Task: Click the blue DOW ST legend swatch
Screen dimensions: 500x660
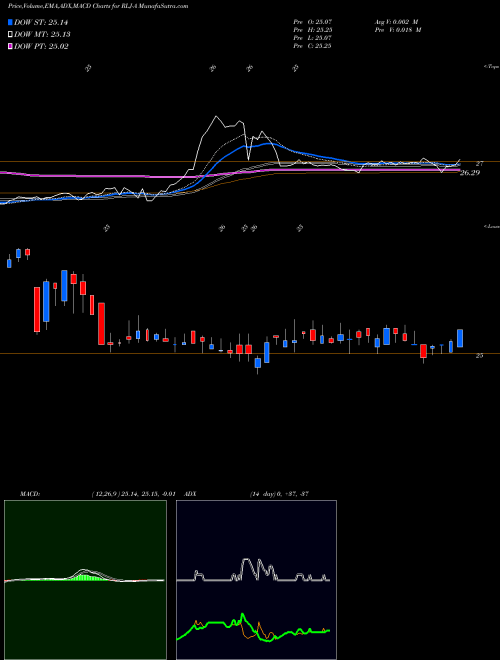Action: [x=11, y=23]
